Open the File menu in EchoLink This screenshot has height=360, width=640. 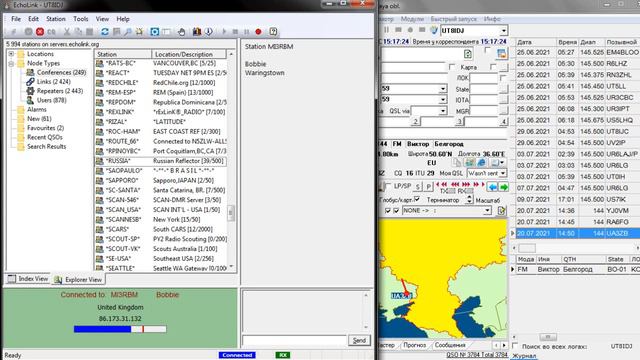pos(16,19)
